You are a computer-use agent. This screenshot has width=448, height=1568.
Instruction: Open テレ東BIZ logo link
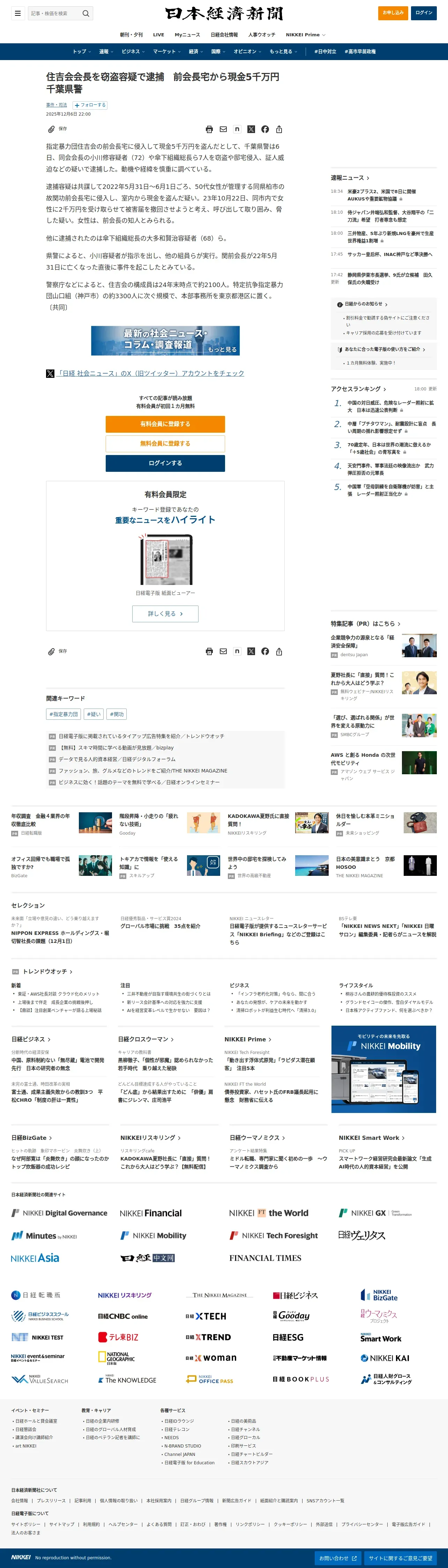click(x=119, y=1337)
